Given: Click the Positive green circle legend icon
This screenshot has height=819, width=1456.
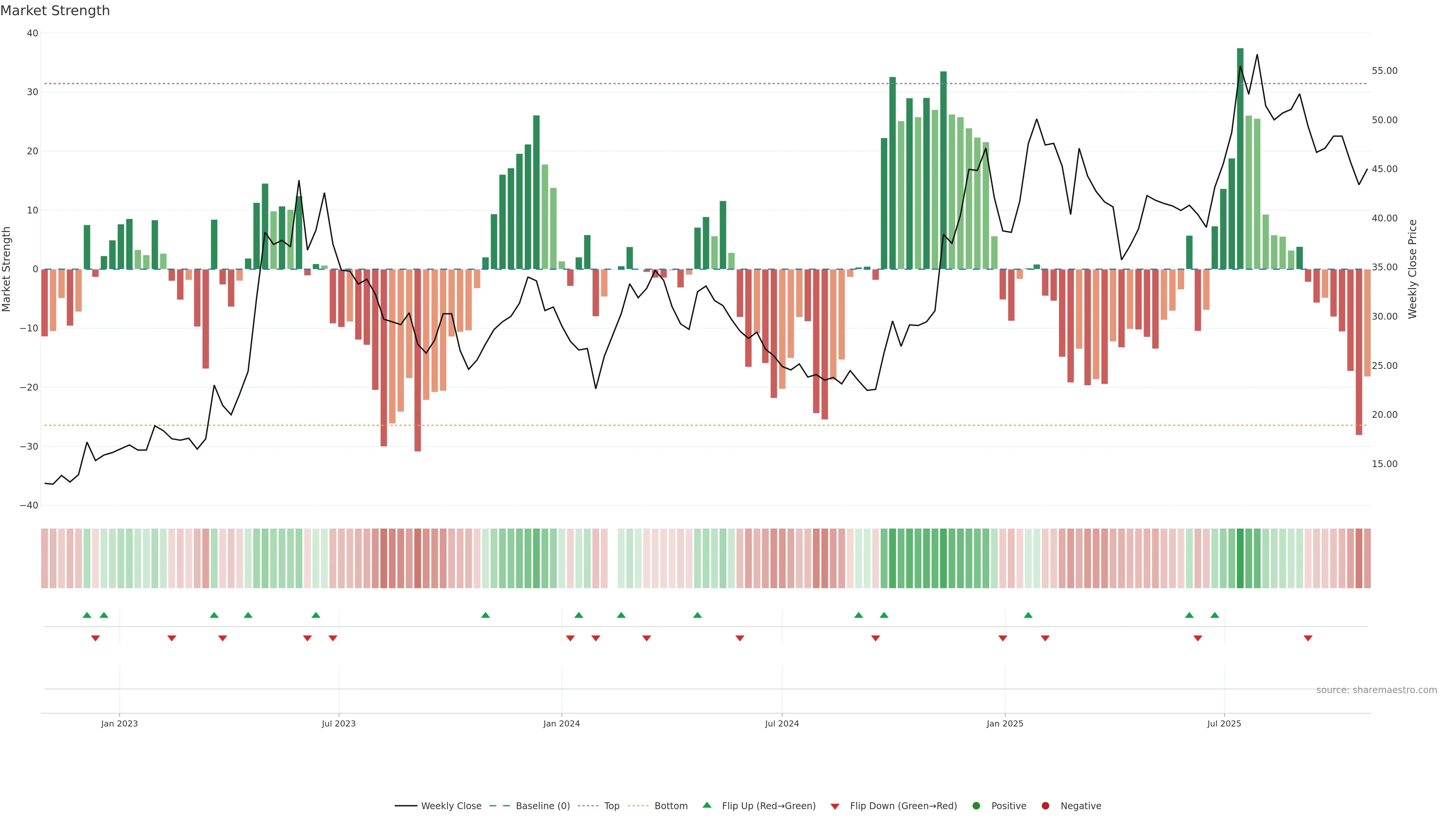Looking at the screenshot, I should [x=976, y=805].
